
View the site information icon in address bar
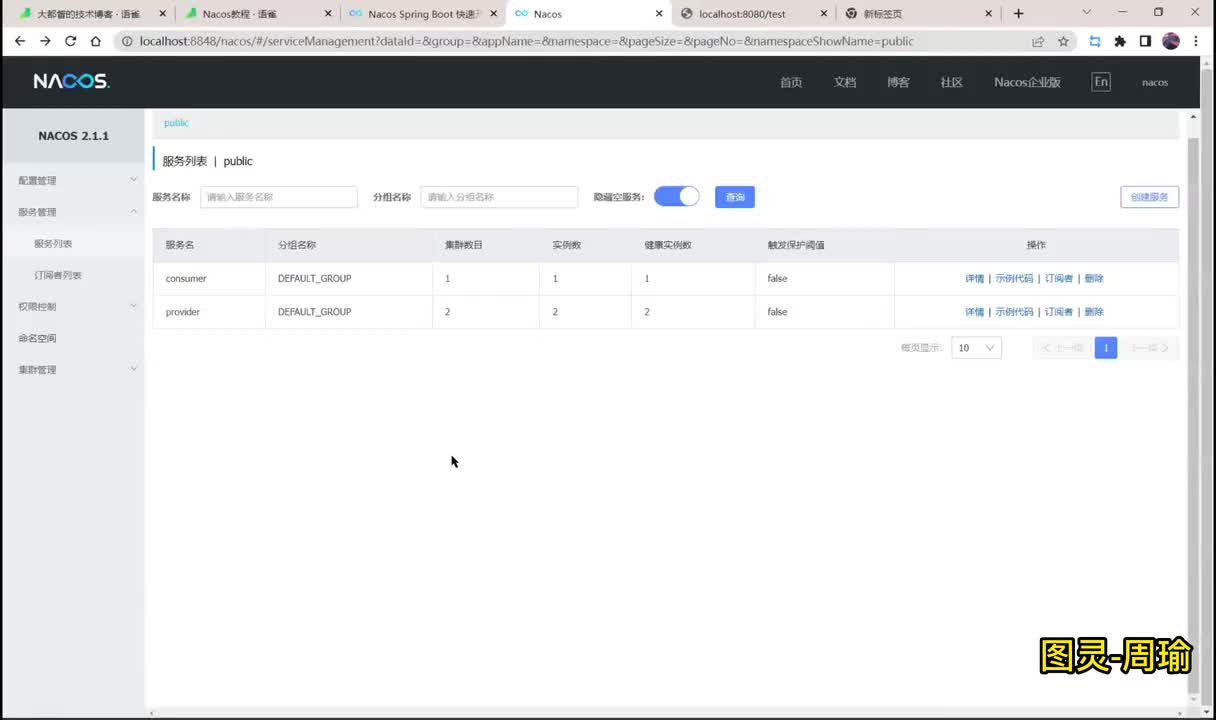click(127, 41)
